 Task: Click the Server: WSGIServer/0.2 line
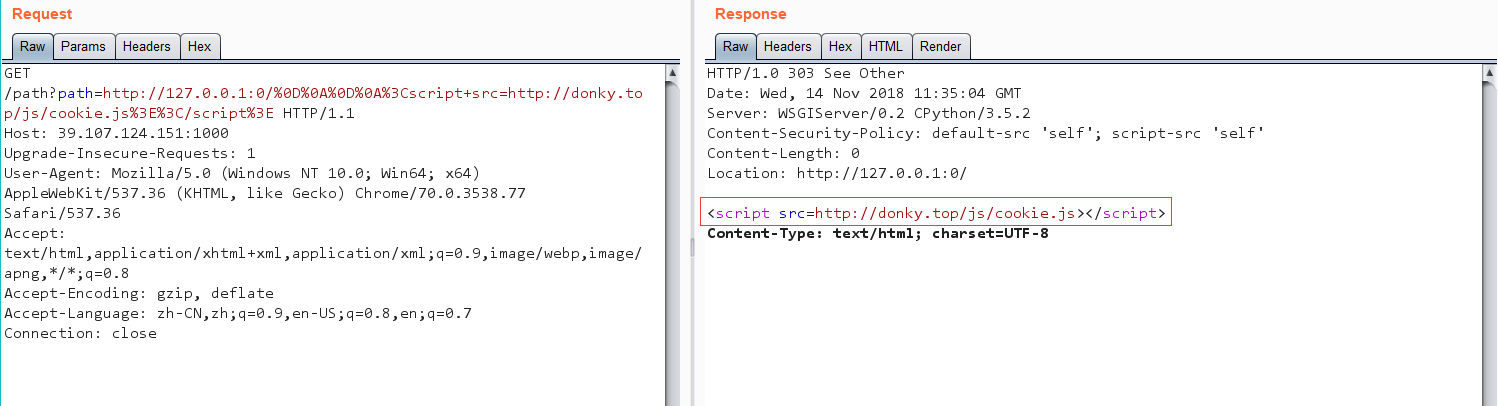[x=868, y=113]
